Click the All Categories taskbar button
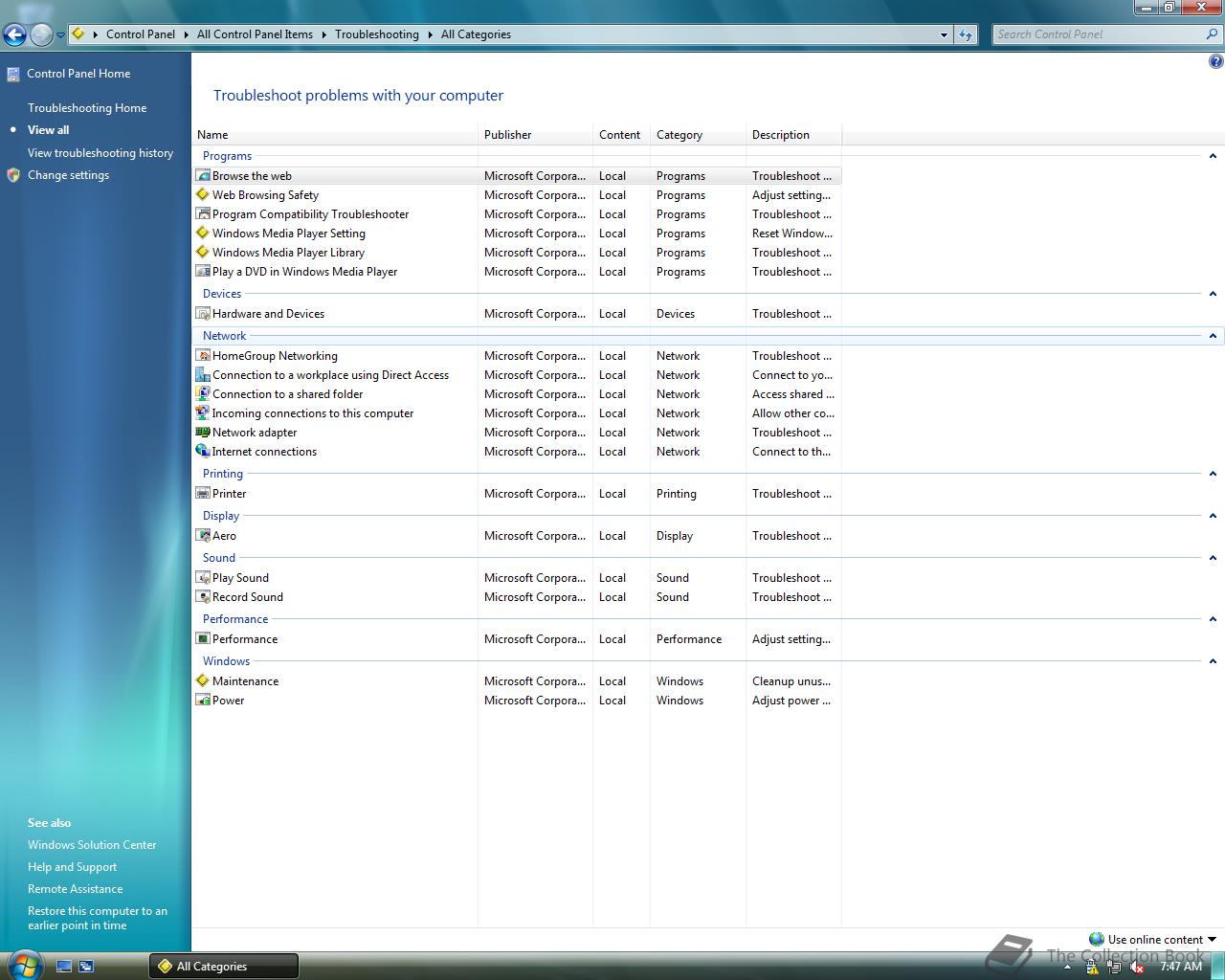Screen dimensions: 1225x980 224,967
